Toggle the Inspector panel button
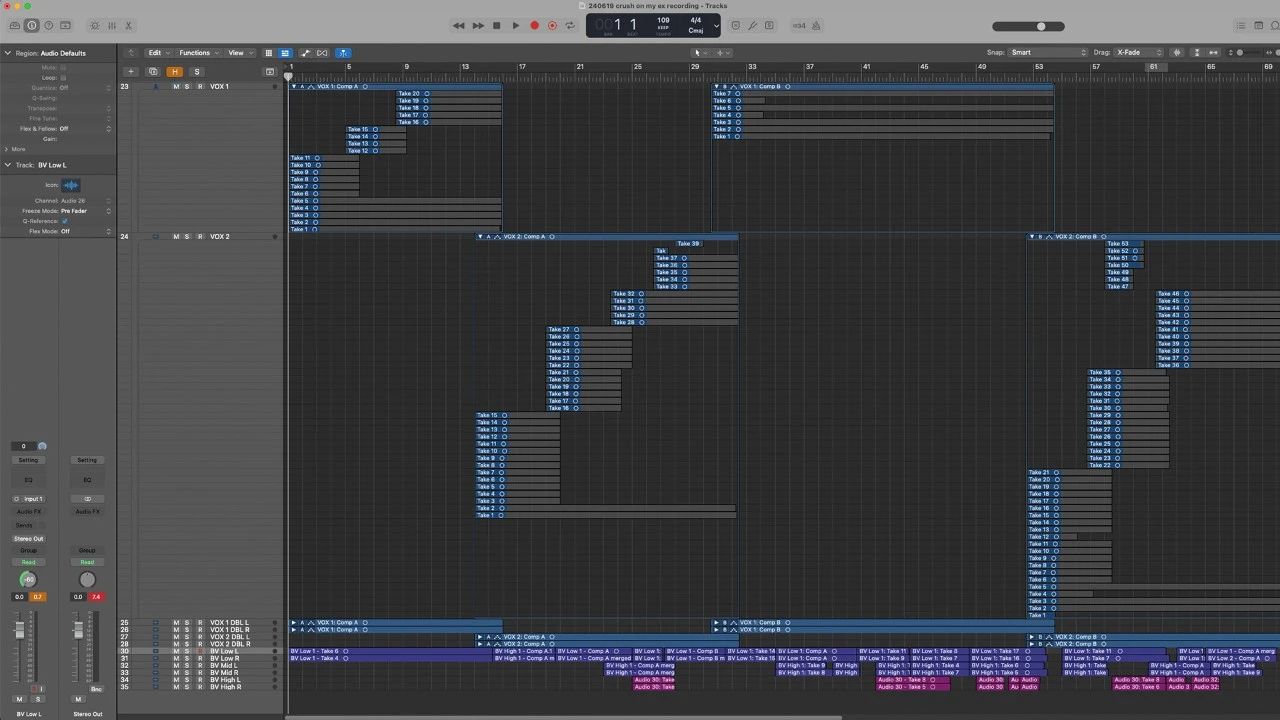The height and width of the screenshot is (720, 1280). (32, 25)
